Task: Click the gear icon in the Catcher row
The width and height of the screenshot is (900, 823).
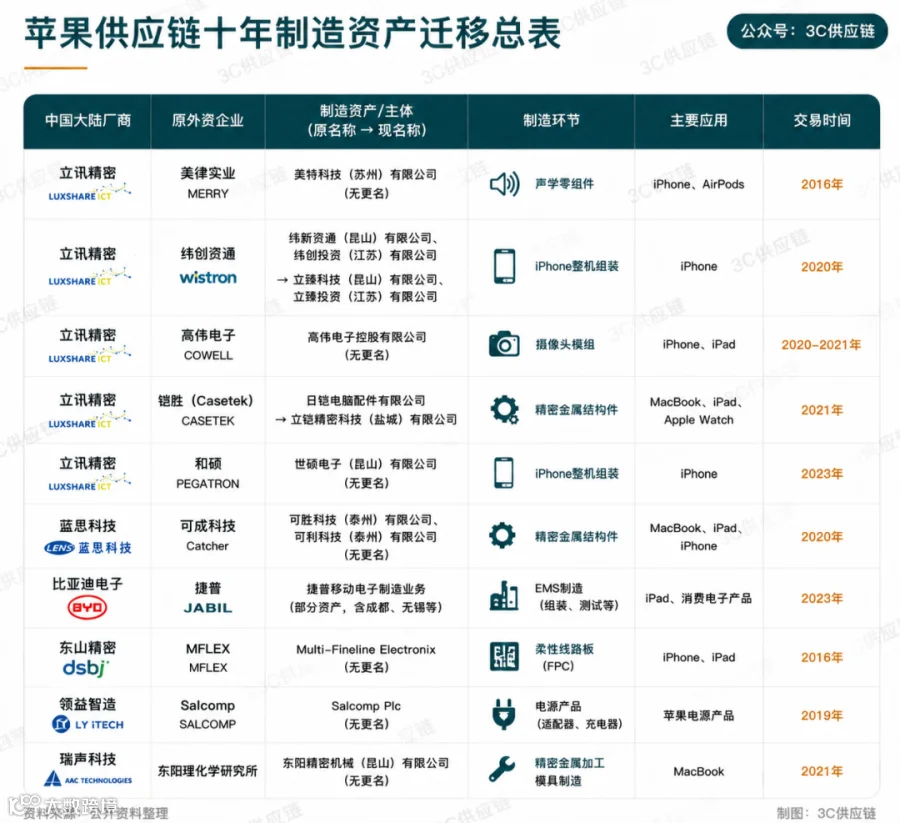Action: [502, 535]
